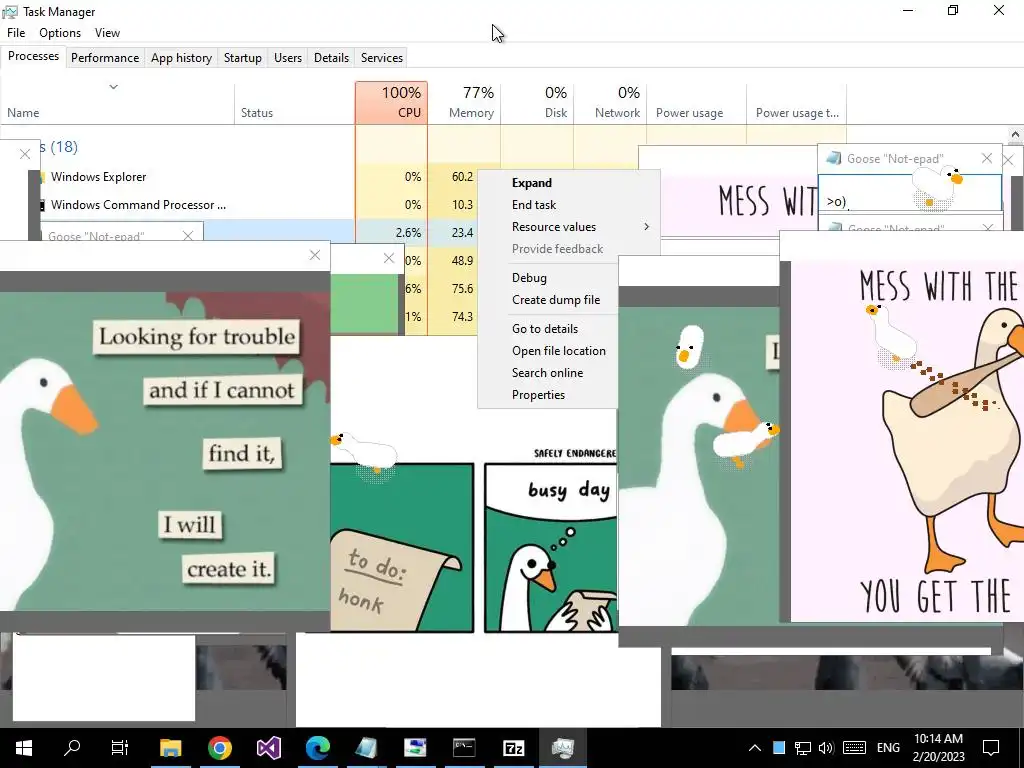This screenshot has height=768, width=1024.
Task: Open the File menu
Action: click(x=16, y=33)
